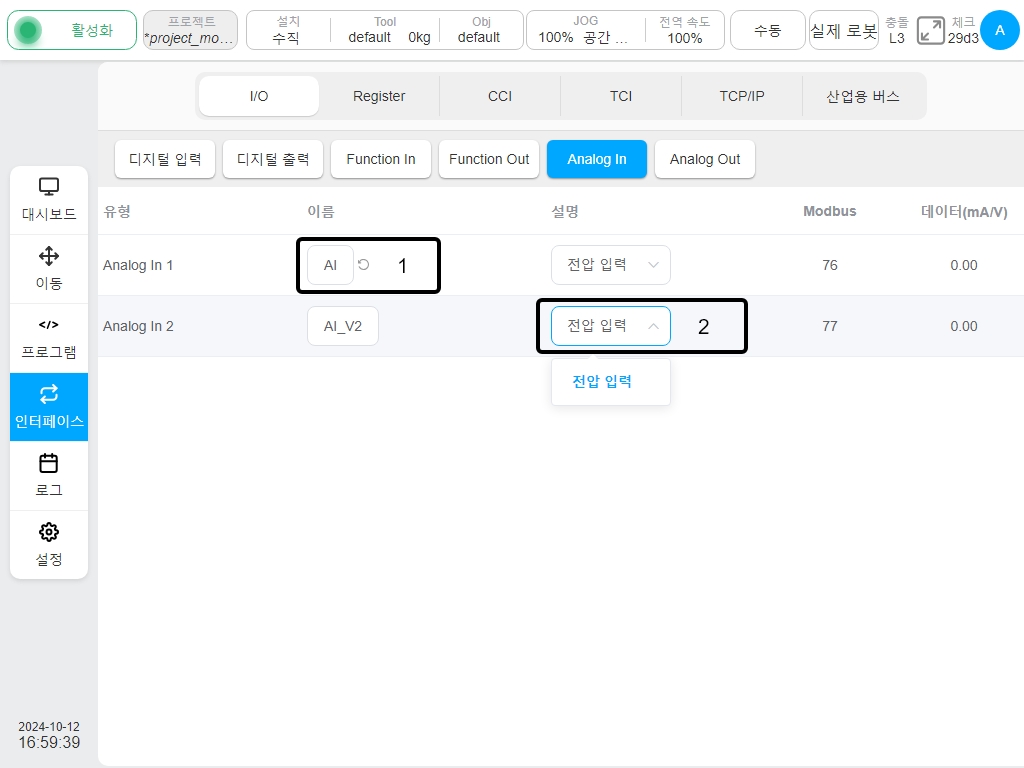
Task: Edit the AI name field
Action: 330,265
